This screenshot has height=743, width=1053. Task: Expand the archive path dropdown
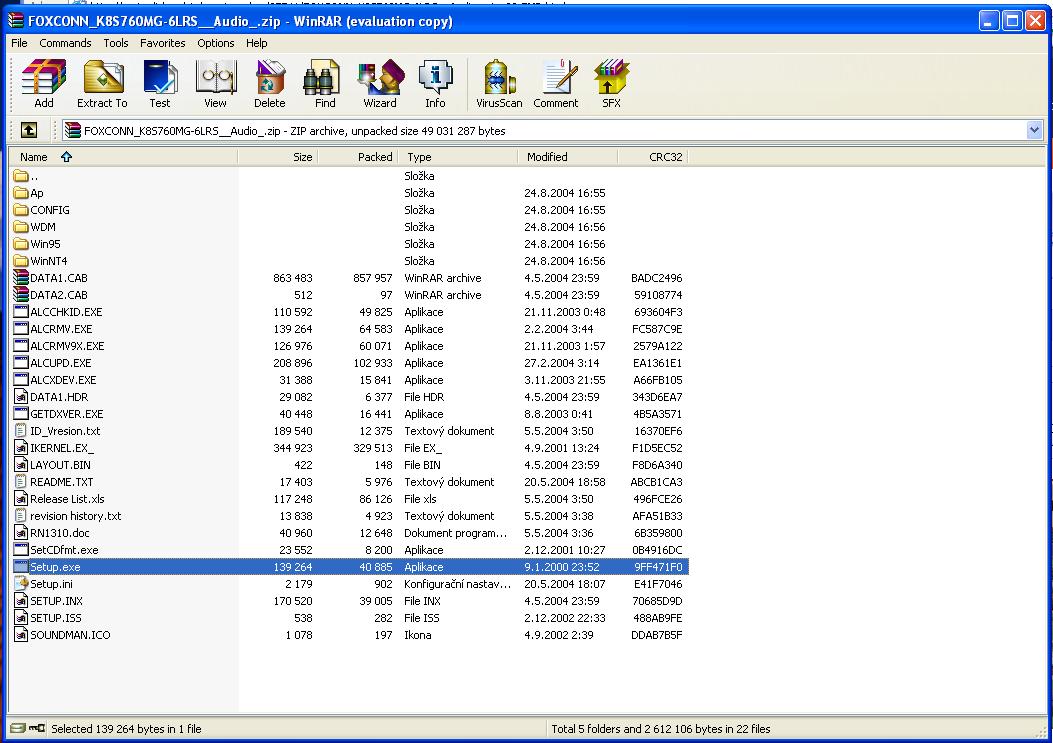click(1034, 130)
